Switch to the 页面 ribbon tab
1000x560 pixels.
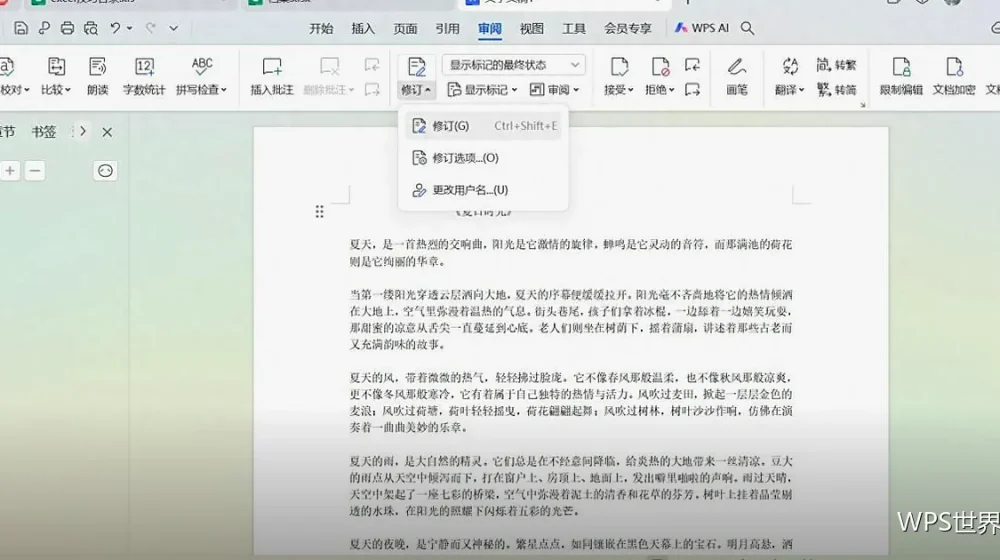pyautogui.click(x=405, y=29)
